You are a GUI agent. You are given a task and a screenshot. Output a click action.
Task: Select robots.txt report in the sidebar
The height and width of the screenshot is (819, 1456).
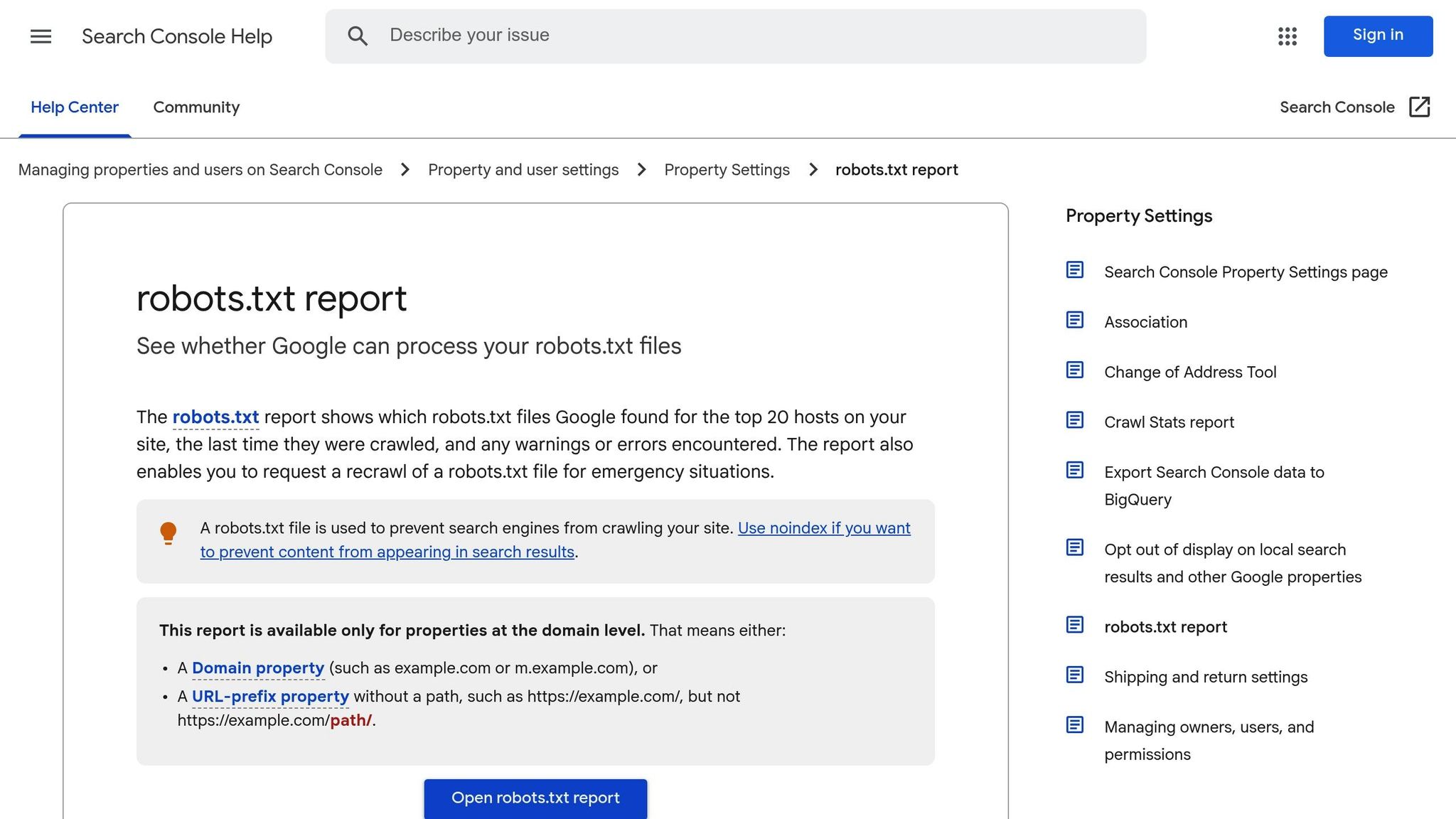point(1165,627)
